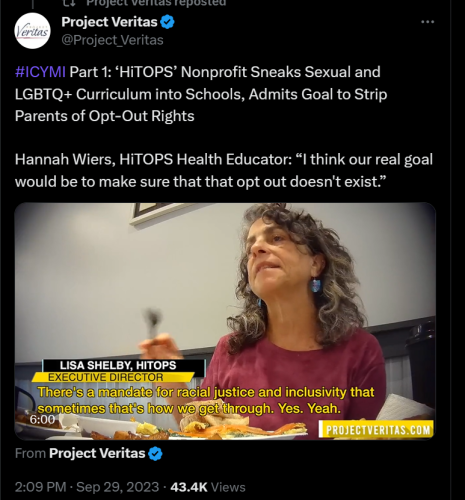Click the repost arrows icon above the tweet

click(x=69, y=3)
